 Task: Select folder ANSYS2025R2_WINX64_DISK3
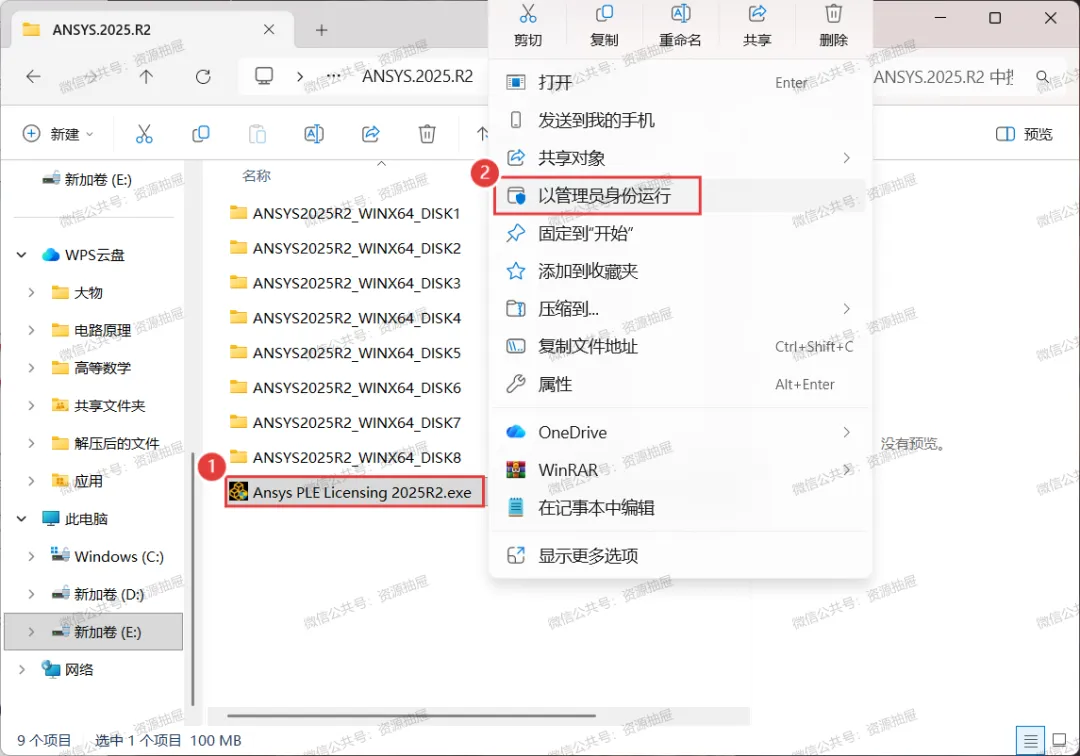pos(345,282)
